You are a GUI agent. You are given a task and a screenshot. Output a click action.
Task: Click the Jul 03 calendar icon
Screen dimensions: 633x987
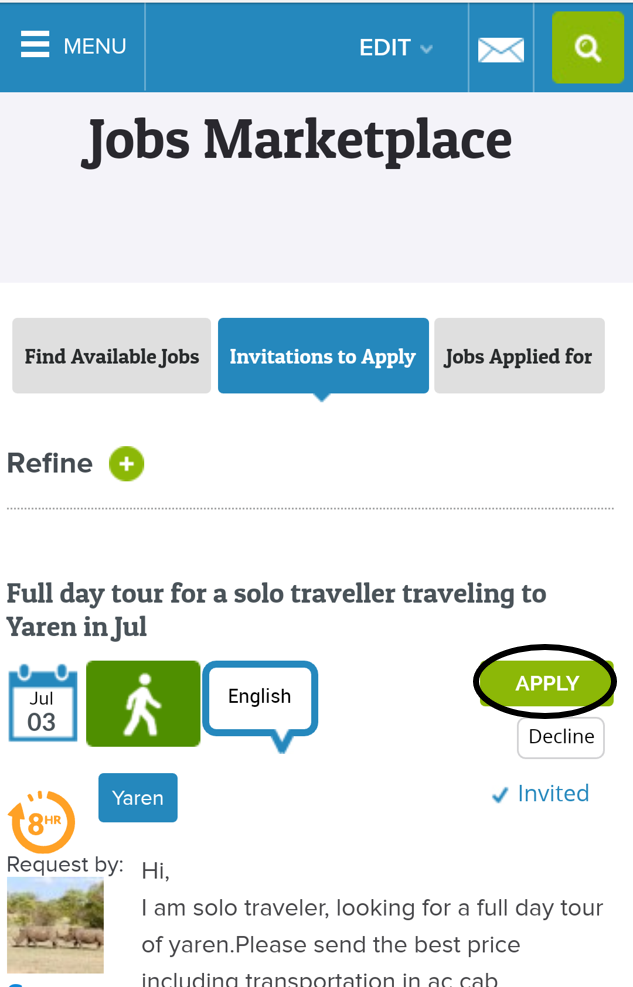(42, 704)
